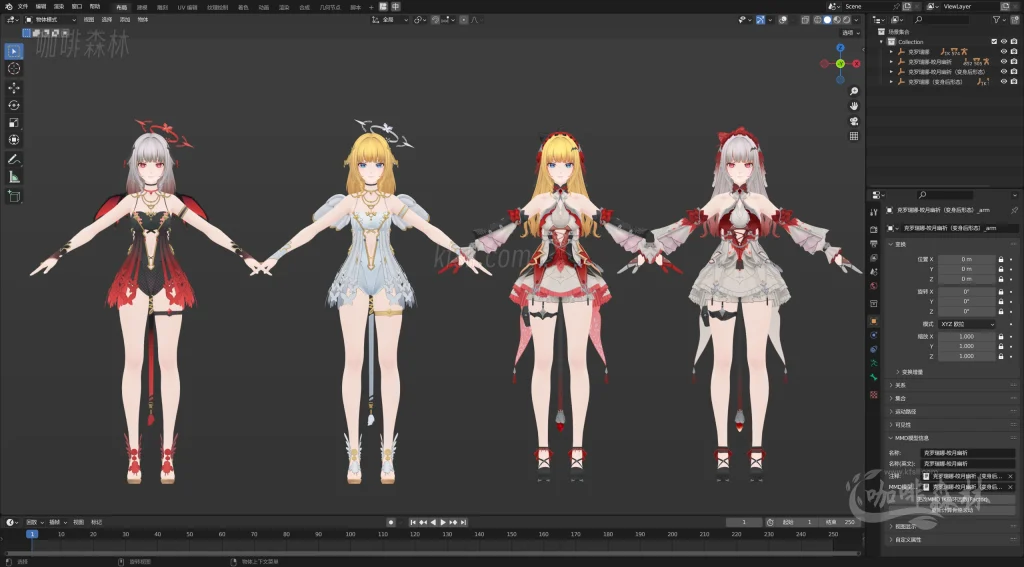Toggle lock on Scale Z
Viewport: 1024px width, 567px height.
(1000, 356)
